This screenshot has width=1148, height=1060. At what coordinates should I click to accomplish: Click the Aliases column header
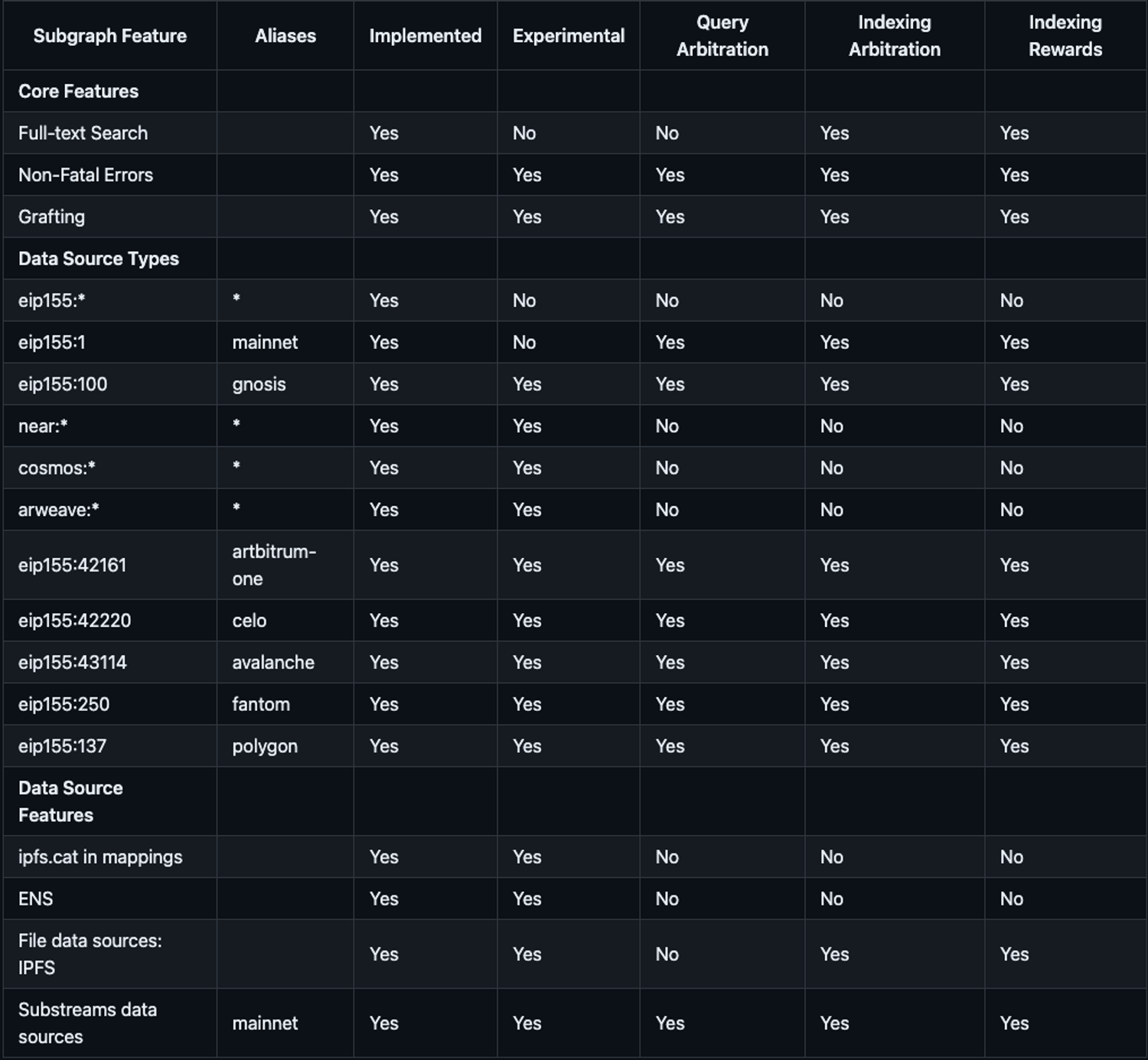[x=285, y=36]
